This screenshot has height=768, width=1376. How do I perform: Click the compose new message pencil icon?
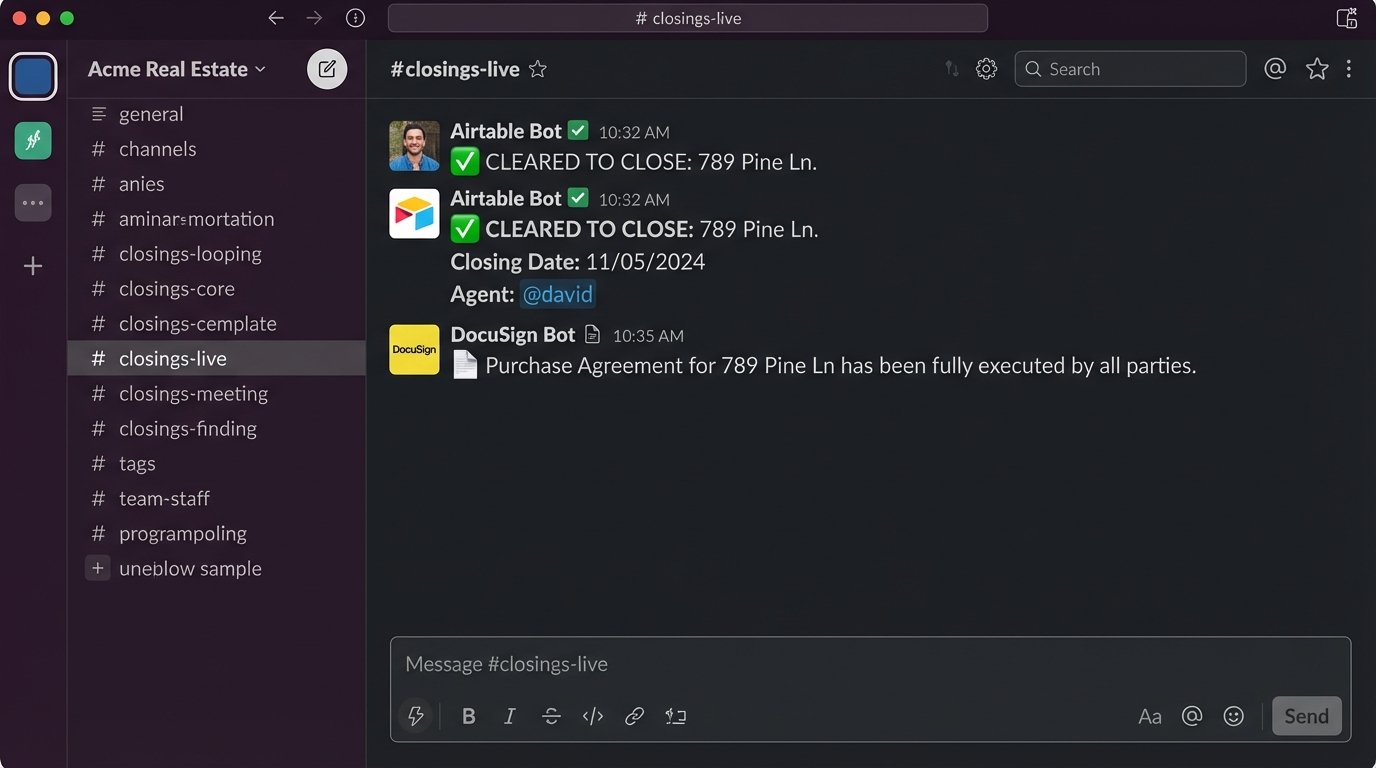326,68
